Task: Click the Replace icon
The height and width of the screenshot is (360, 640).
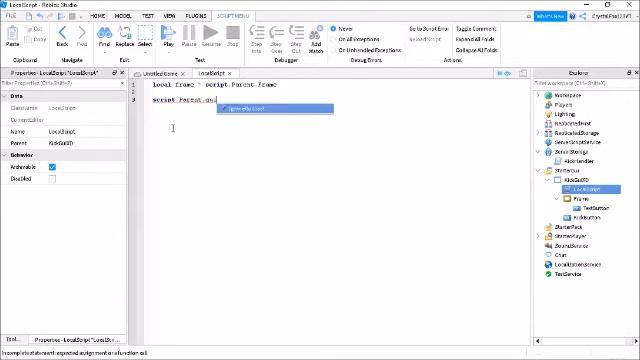Action: (124, 33)
